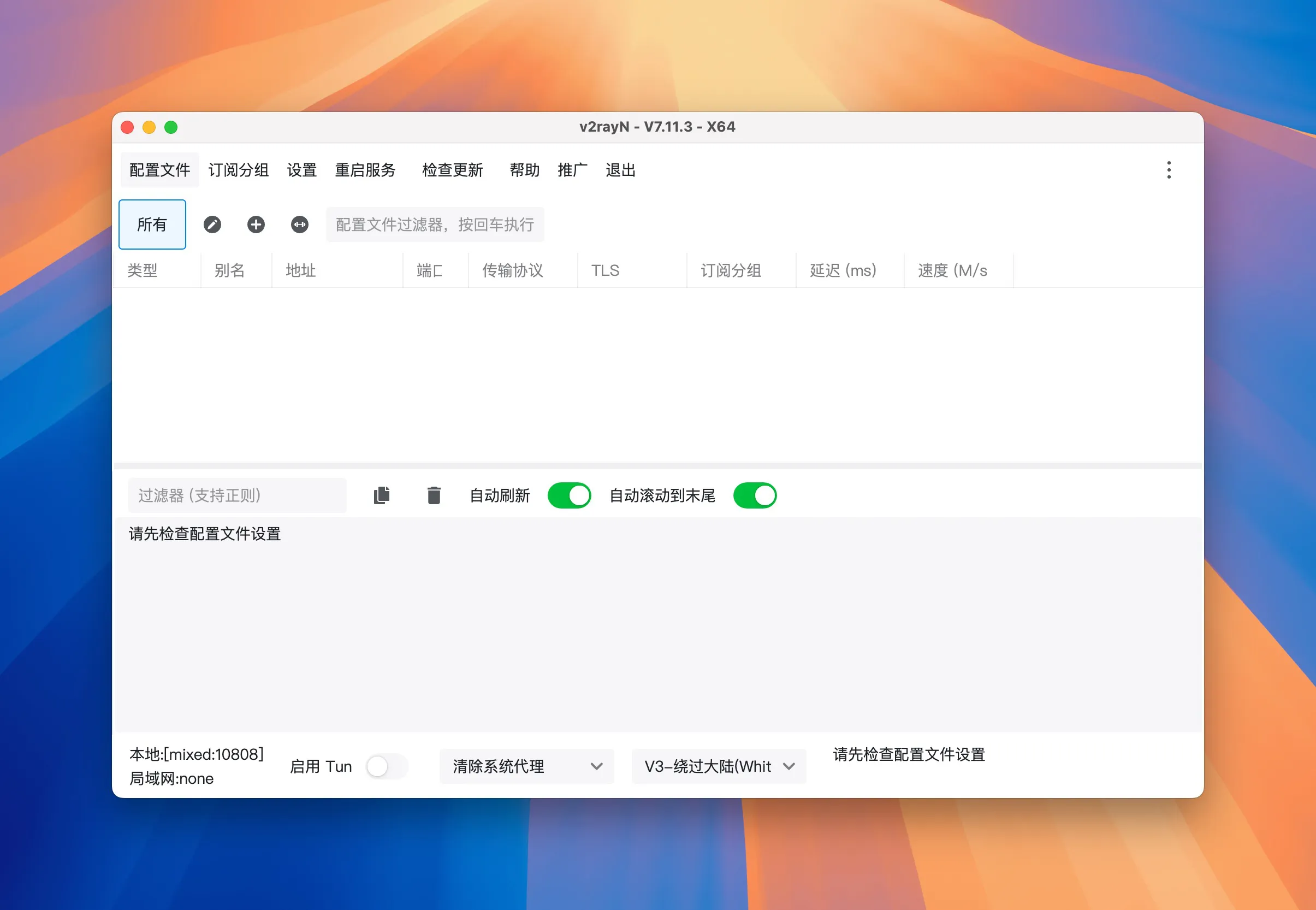Open the 清除系统代理 dropdown
Screen dimensions: 1316x910
point(525,766)
